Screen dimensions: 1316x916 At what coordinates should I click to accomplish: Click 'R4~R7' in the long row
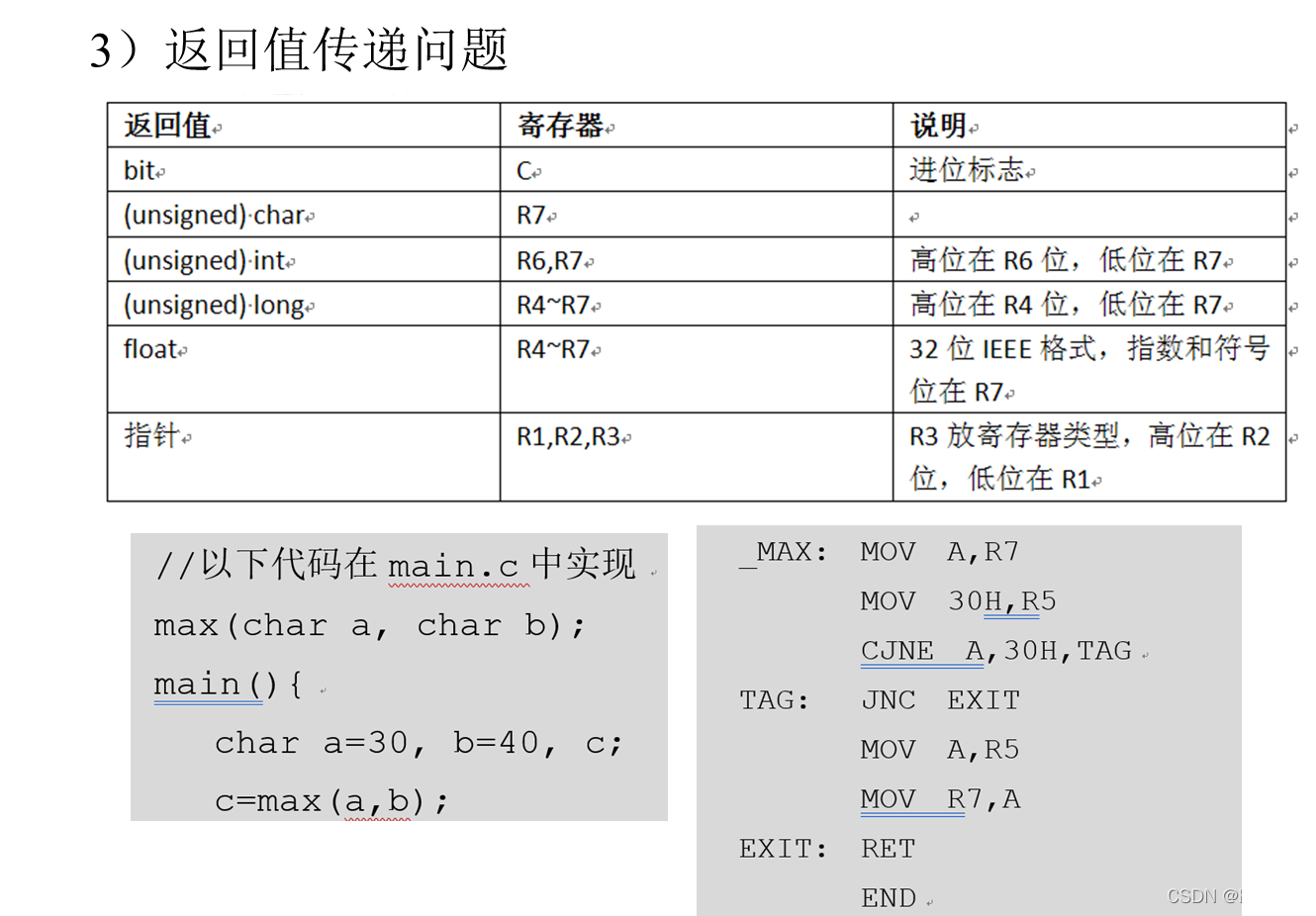tap(697, 304)
